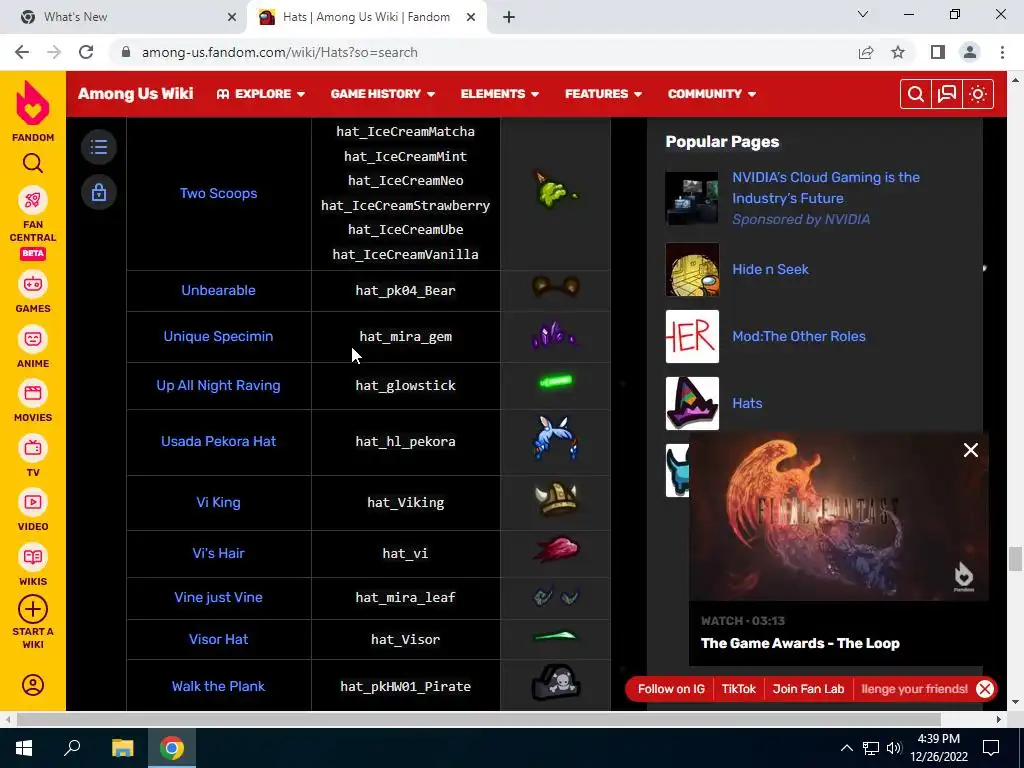Open the user profile icon in the sidebar
The height and width of the screenshot is (768, 1024).
[x=33, y=685]
